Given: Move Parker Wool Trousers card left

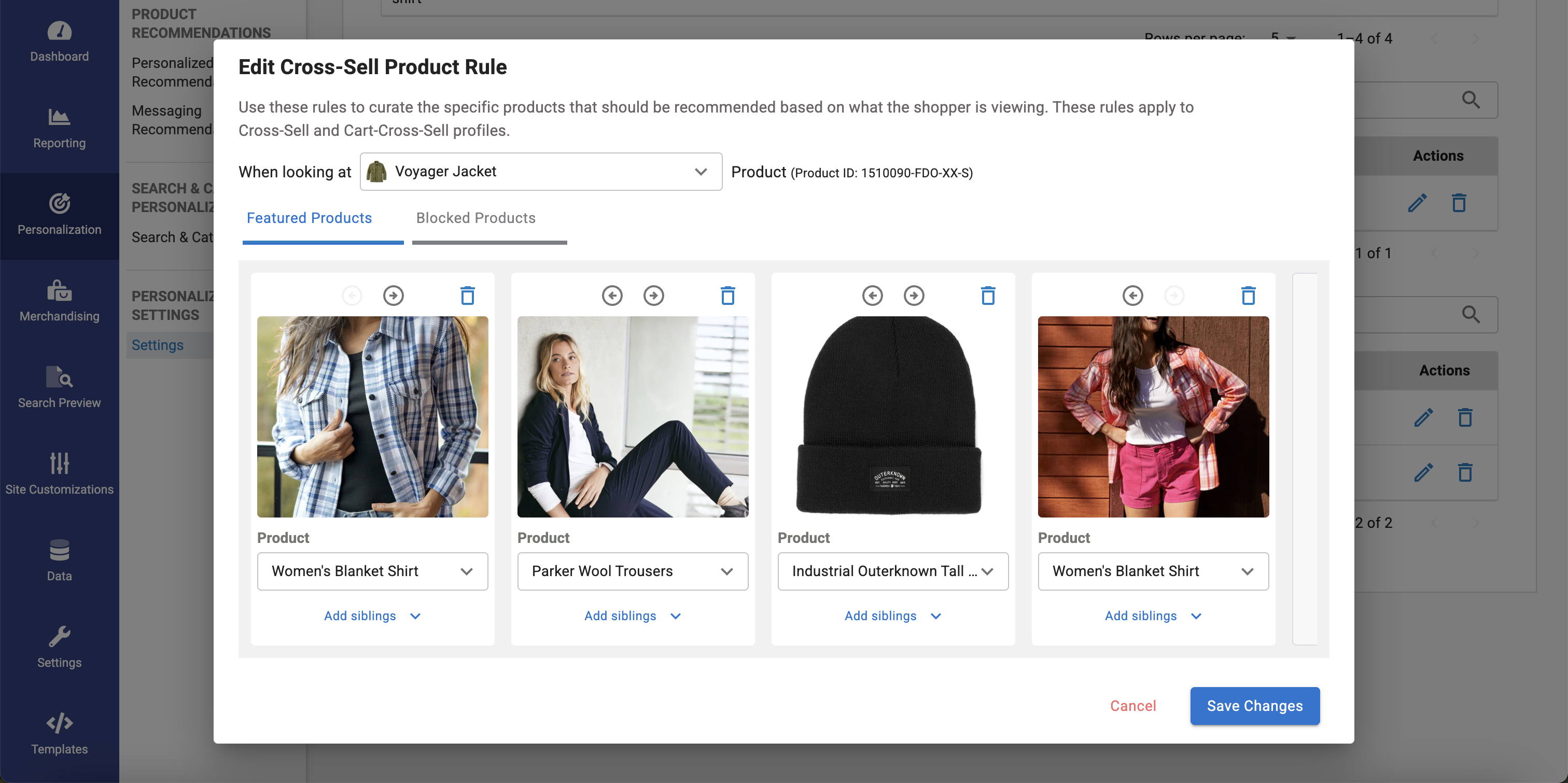Looking at the screenshot, I should click(x=612, y=296).
